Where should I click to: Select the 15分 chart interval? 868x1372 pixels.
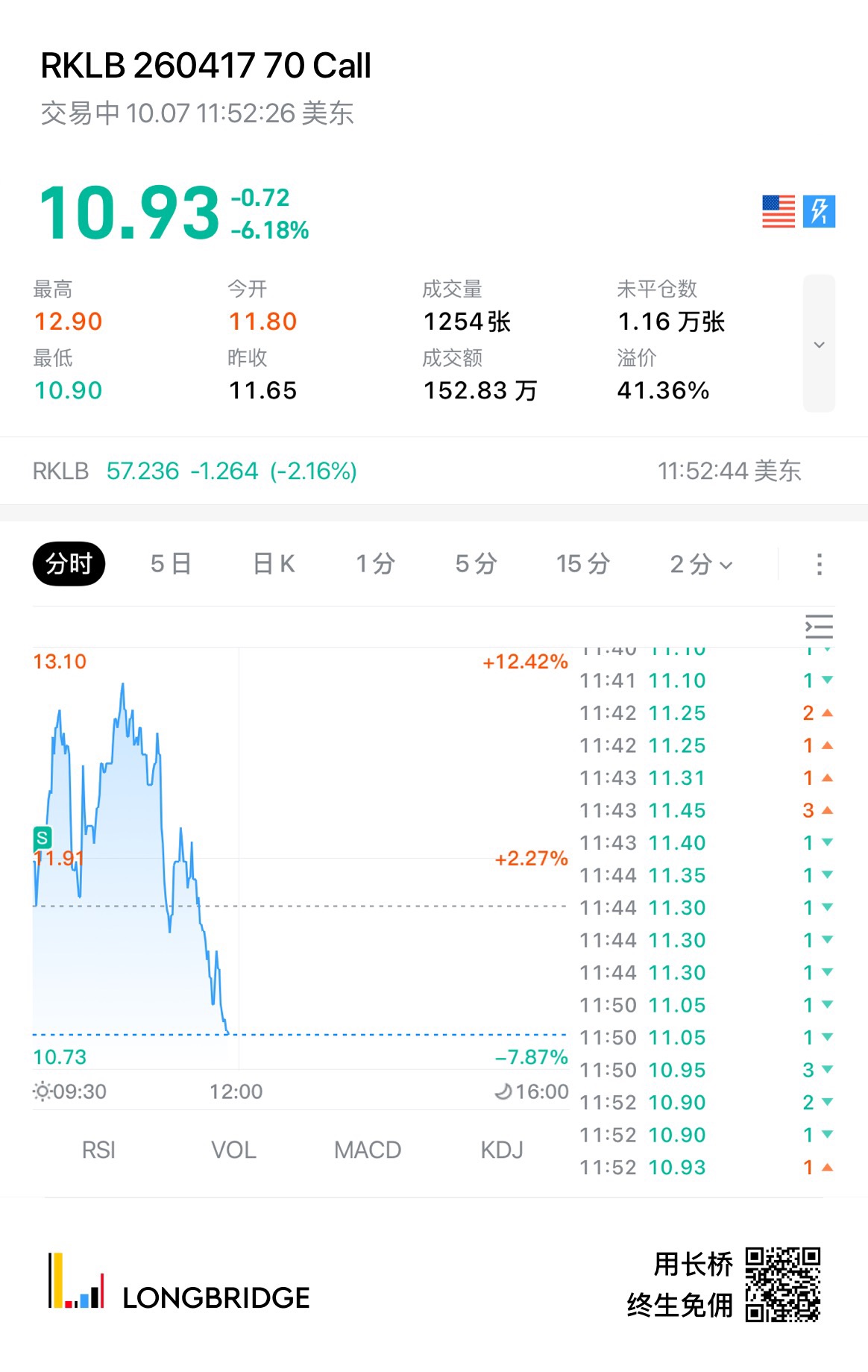pyautogui.click(x=583, y=564)
